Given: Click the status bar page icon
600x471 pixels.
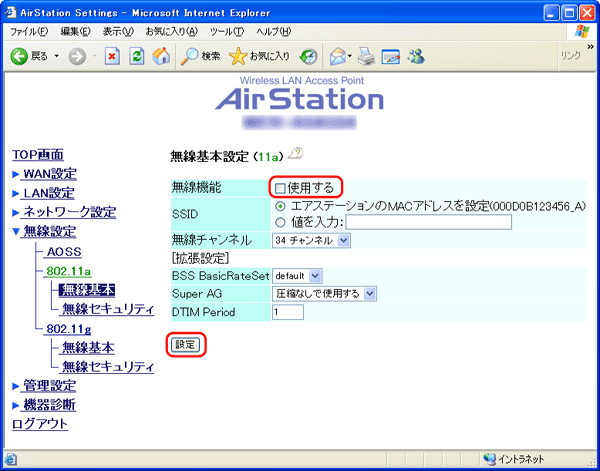Looking at the screenshot, I should (x=11, y=459).
